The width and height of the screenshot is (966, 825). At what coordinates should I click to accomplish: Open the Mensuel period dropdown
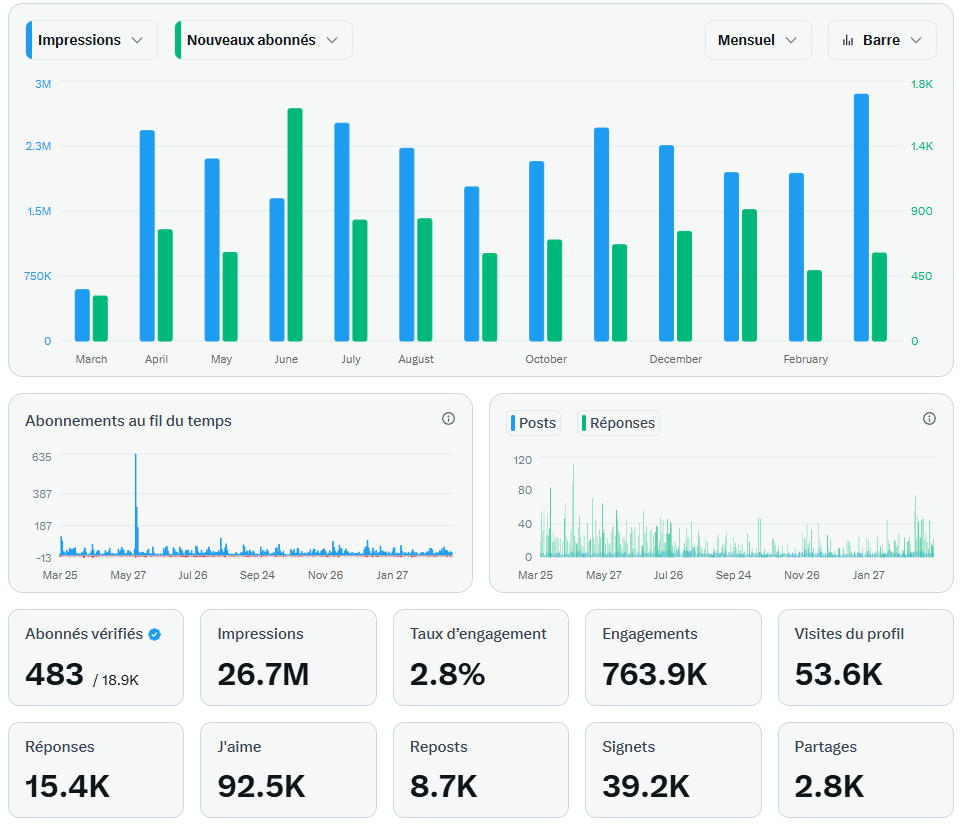pyautogui.click(x=758, y=40)
